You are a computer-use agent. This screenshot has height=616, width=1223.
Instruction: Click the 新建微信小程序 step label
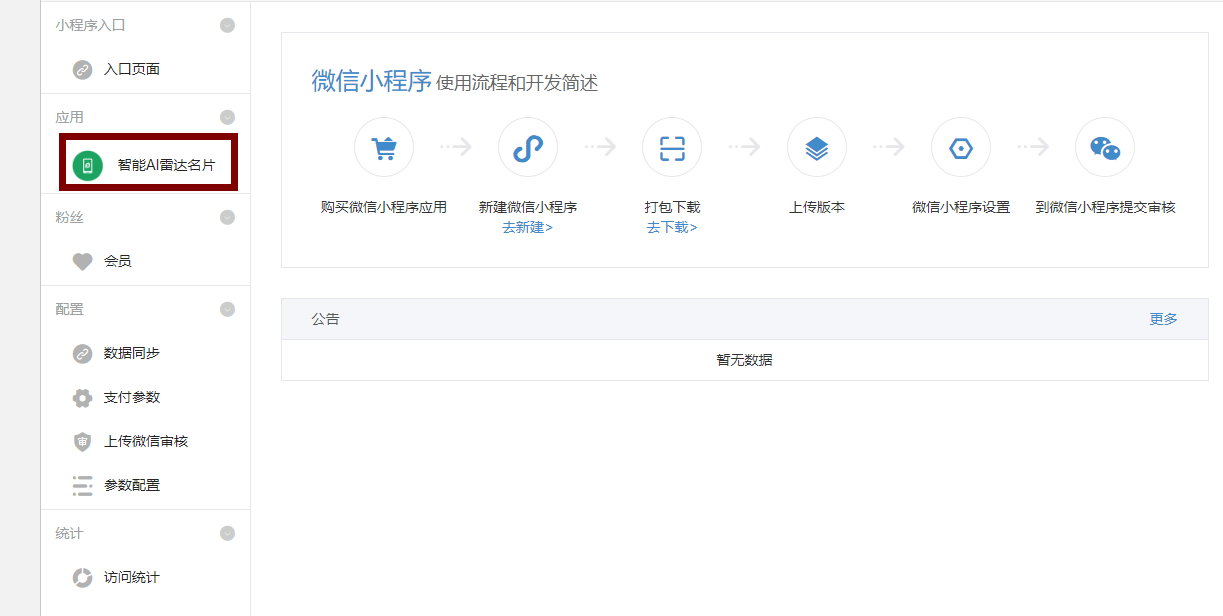pyautogui.click(x=528, y=207)
